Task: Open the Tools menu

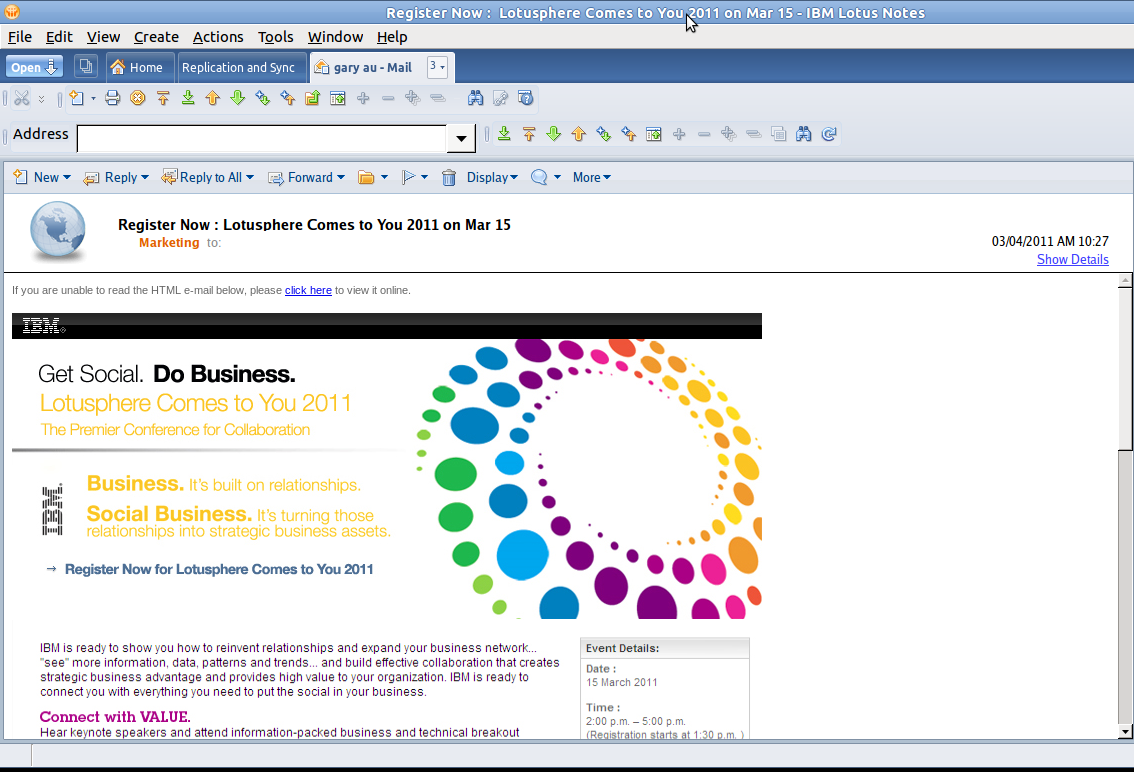Action: coord(276,37)
